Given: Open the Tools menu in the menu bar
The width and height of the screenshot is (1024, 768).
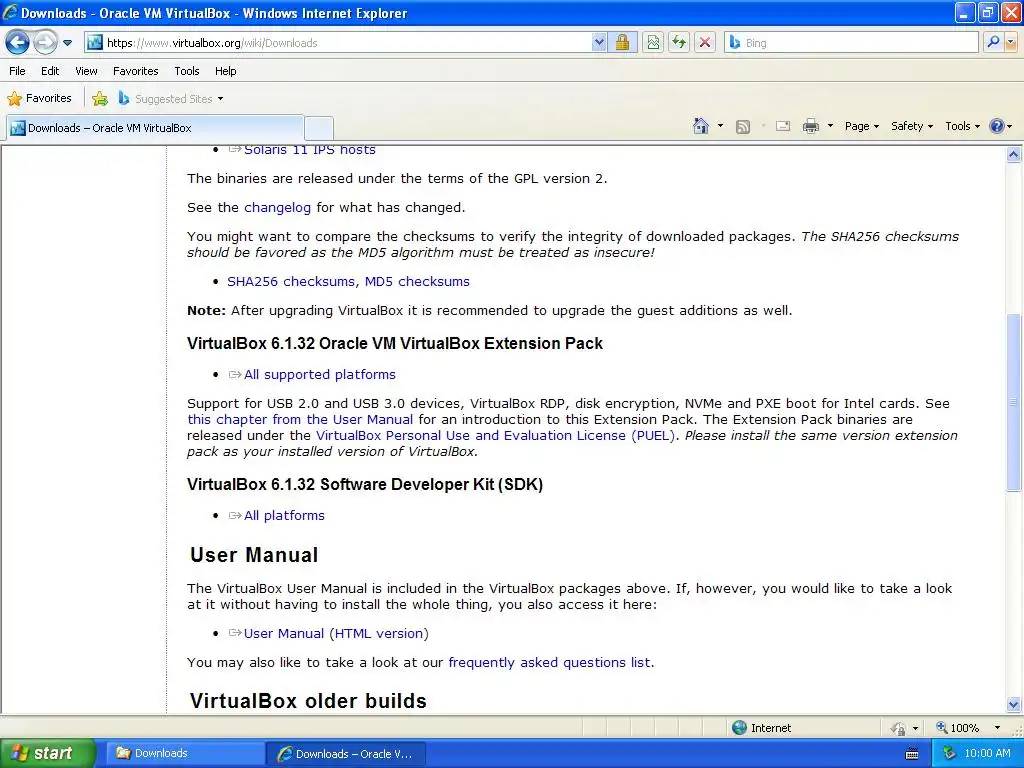Looking at the screenshot, I should point(187,71).
